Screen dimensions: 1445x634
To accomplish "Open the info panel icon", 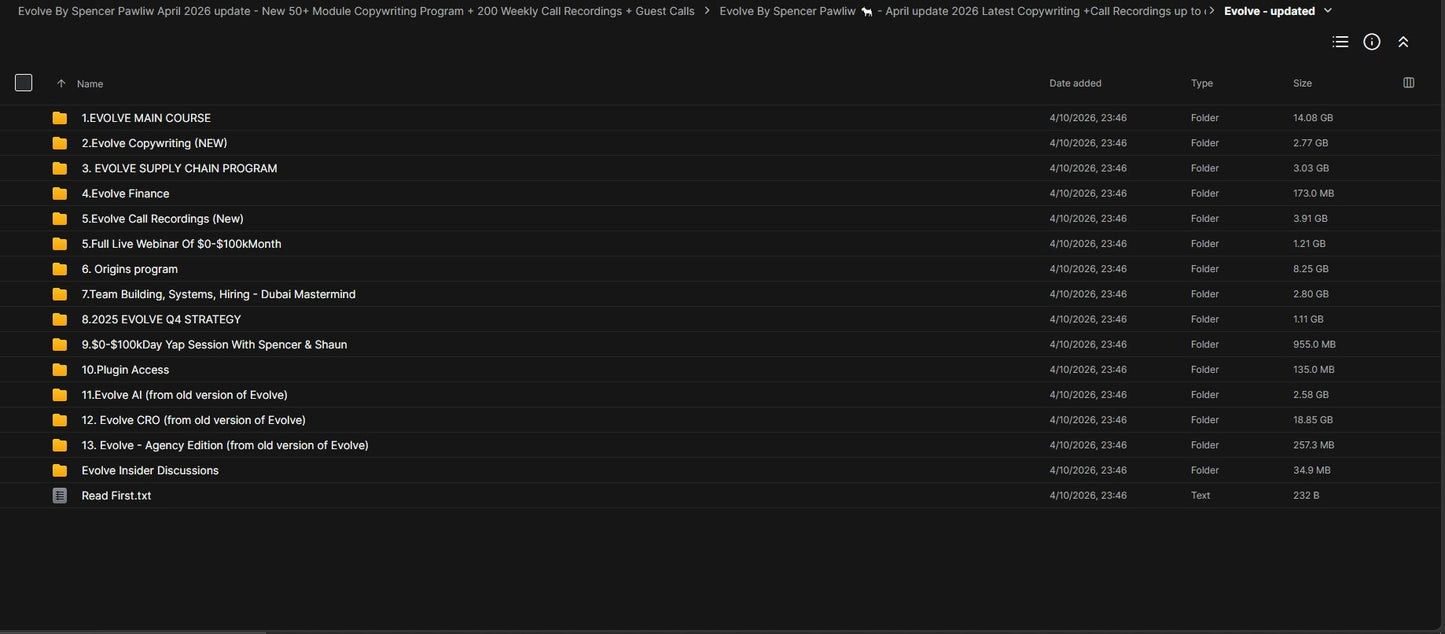I will pyautogui.click(x=1372, y=42).
